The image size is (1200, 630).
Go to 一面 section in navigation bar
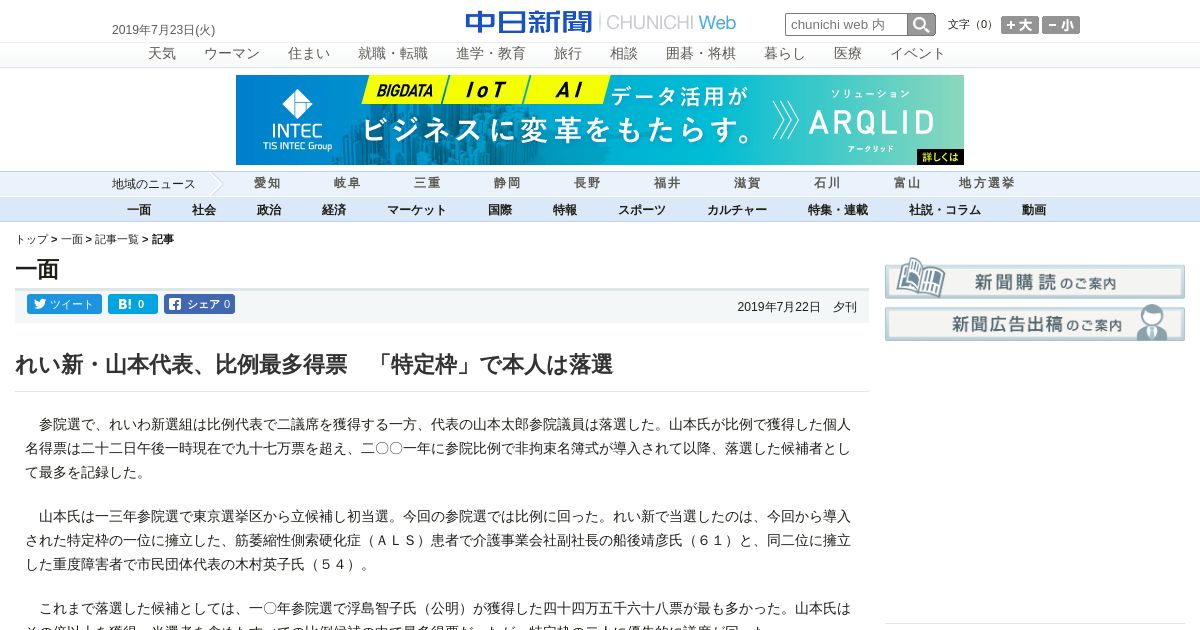click(x=139, y=210)
